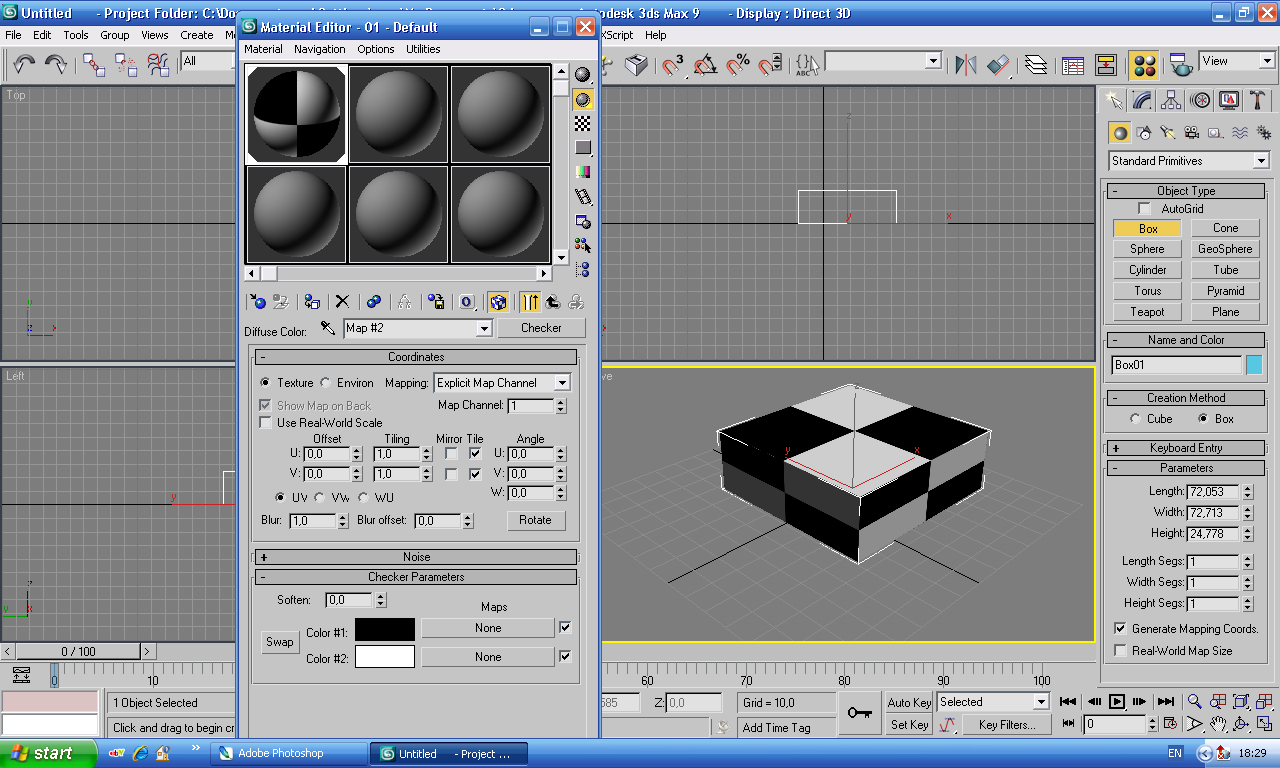This screenshot has height=768, width=1280.
Task: Click Show Map in Viewport checkered cube
Action: [498, 301]
